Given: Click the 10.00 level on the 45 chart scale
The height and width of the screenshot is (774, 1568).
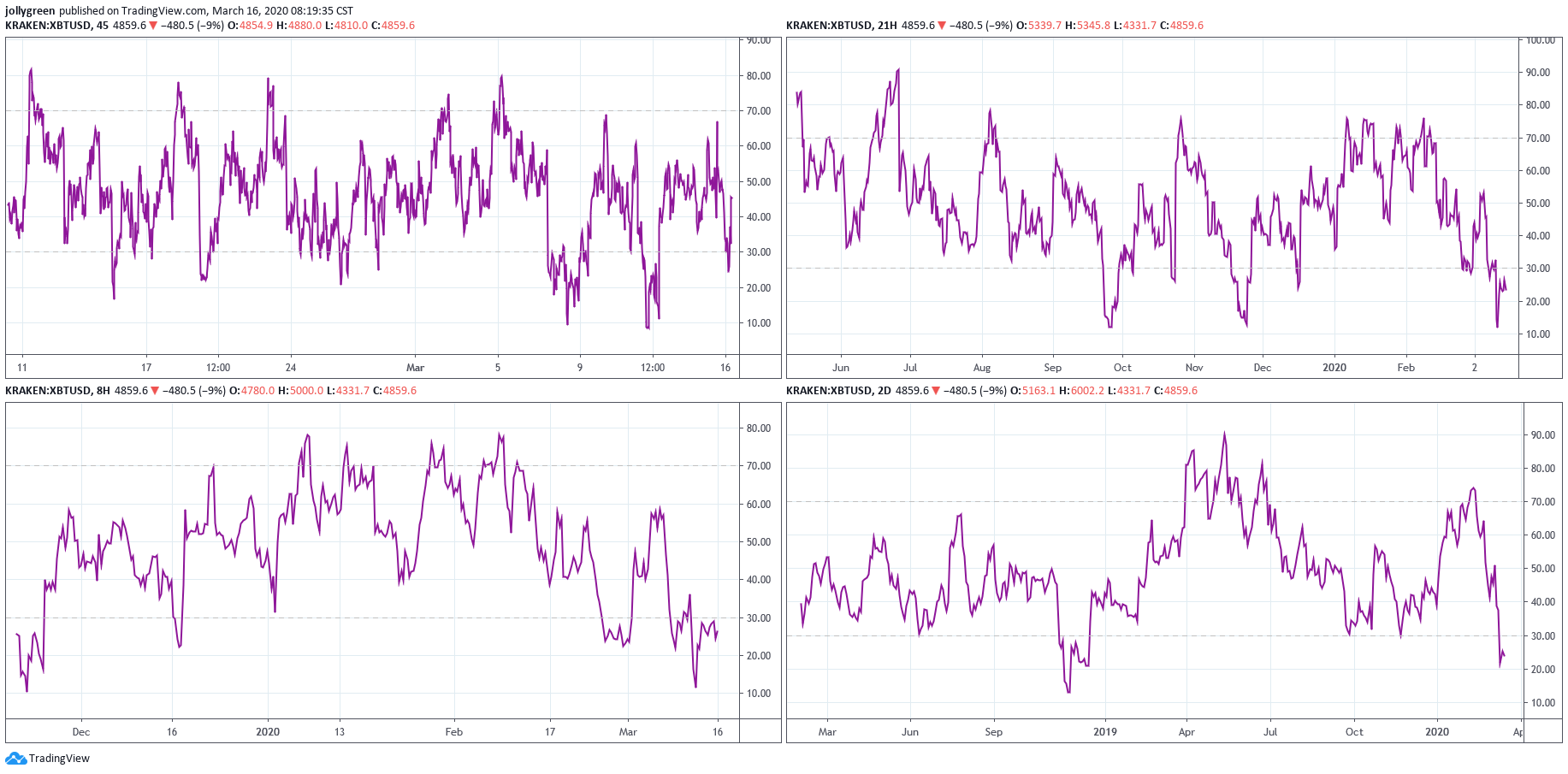Looking at the screenshot, I should [759, 323].
